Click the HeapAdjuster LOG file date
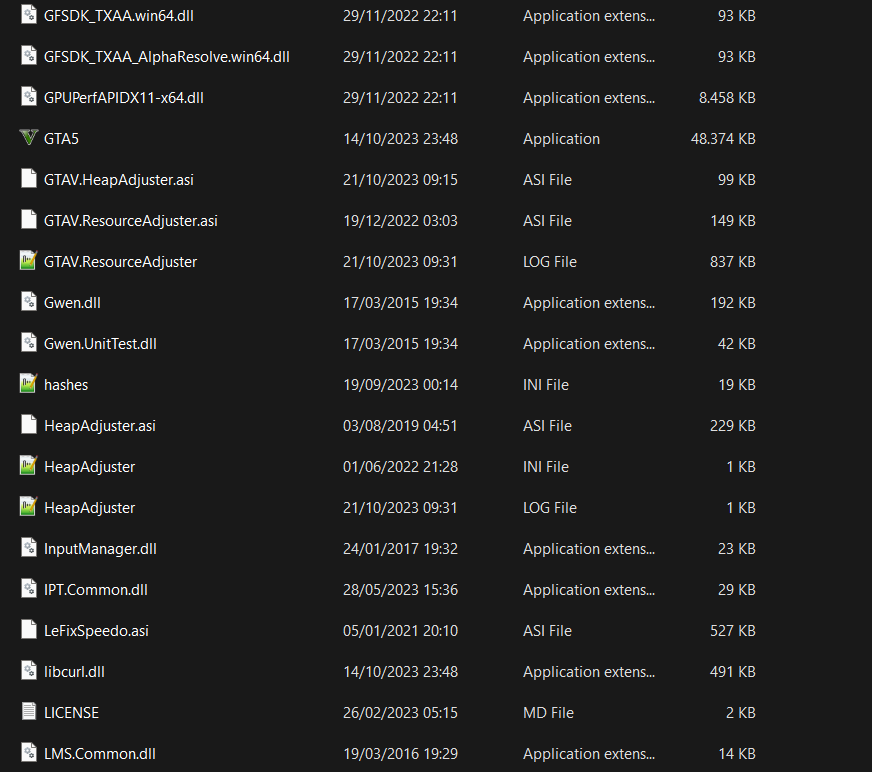The image size is (872, 772). pos(400,508)
